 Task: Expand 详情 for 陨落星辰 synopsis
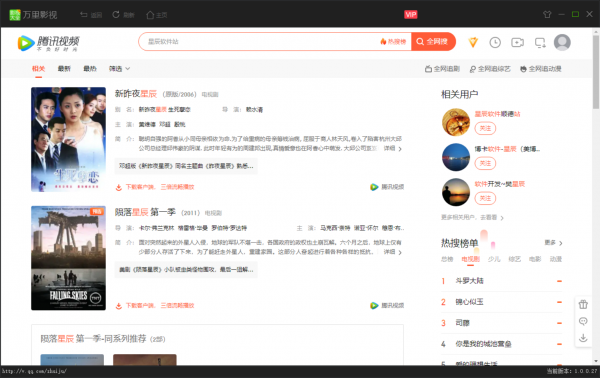point(393,252)
